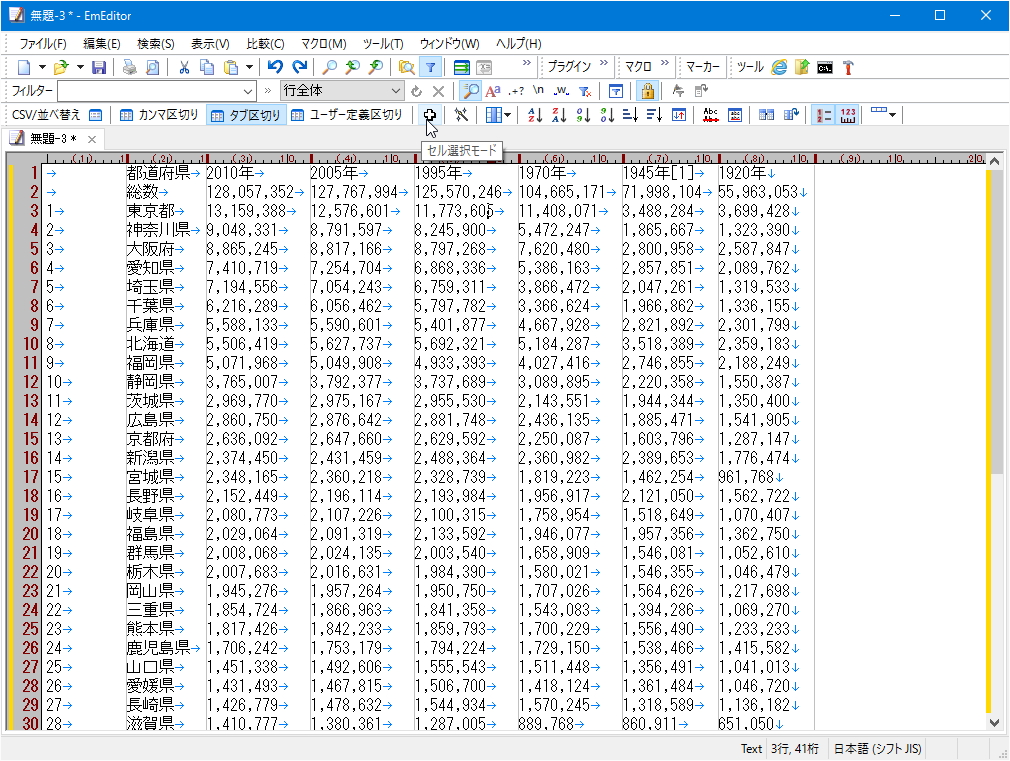Sort by length longest to shortest

coord(654,115)
